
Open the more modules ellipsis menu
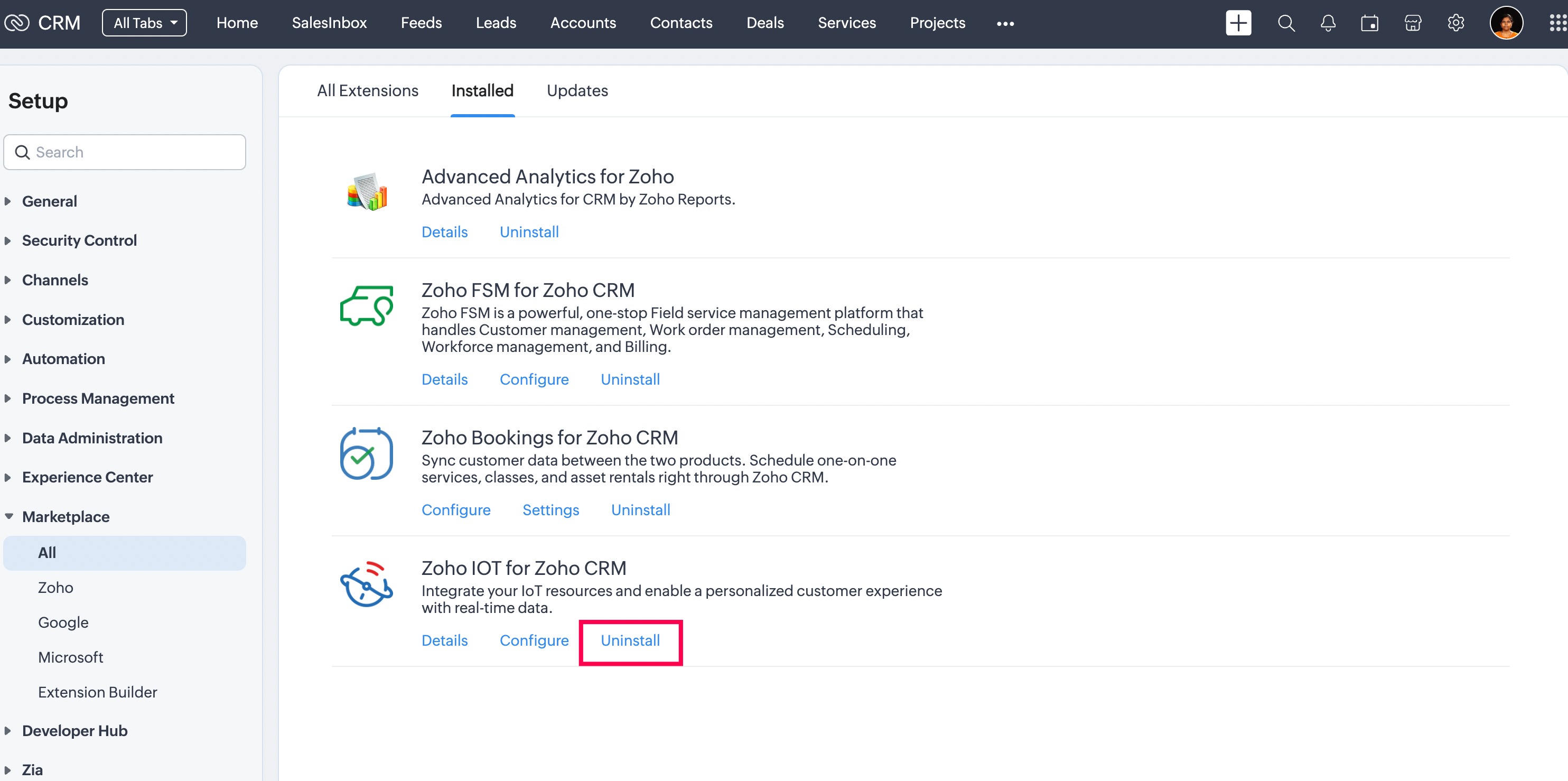(x=1005, y=23)
